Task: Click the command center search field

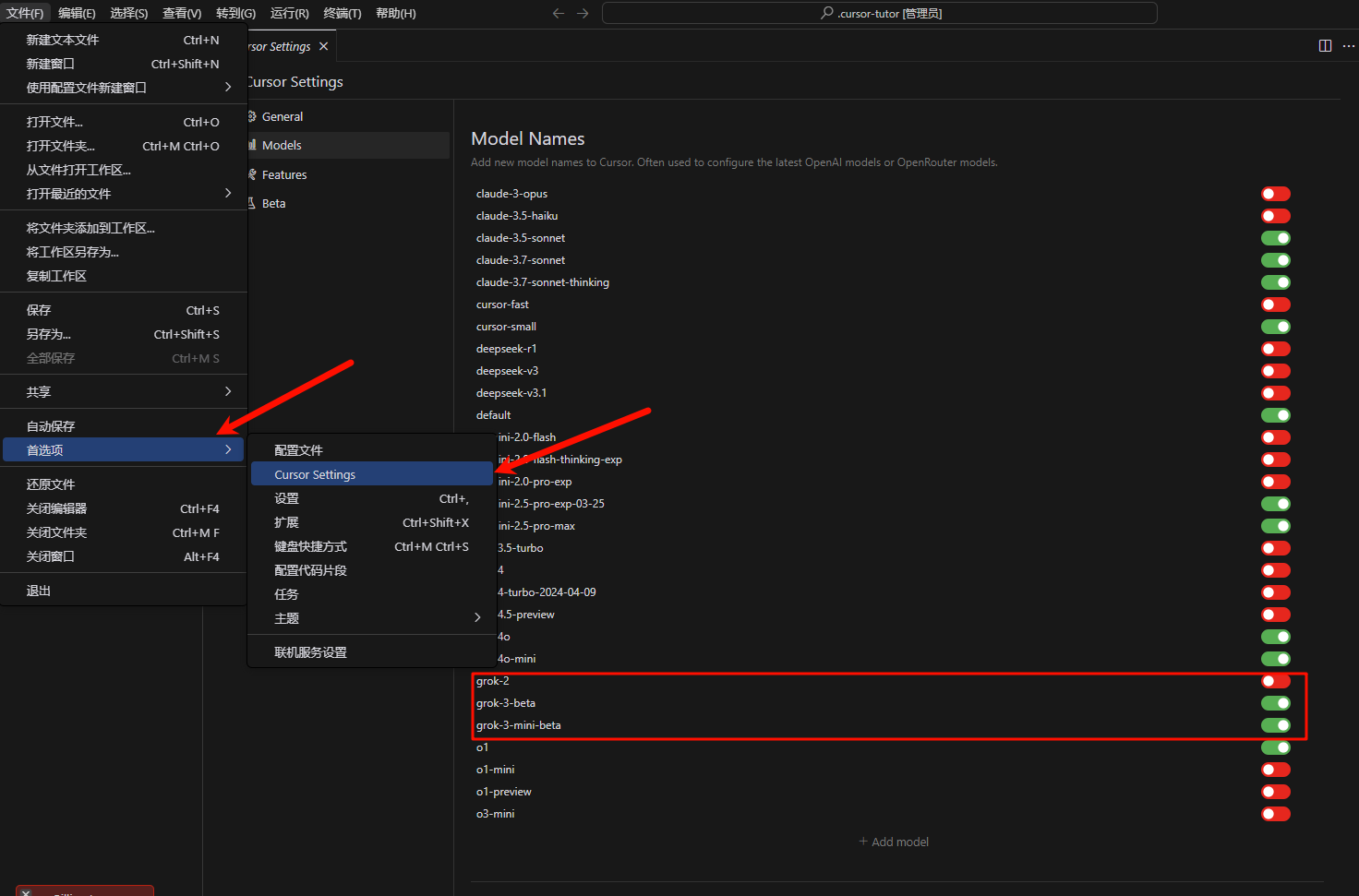Action: 879,13
